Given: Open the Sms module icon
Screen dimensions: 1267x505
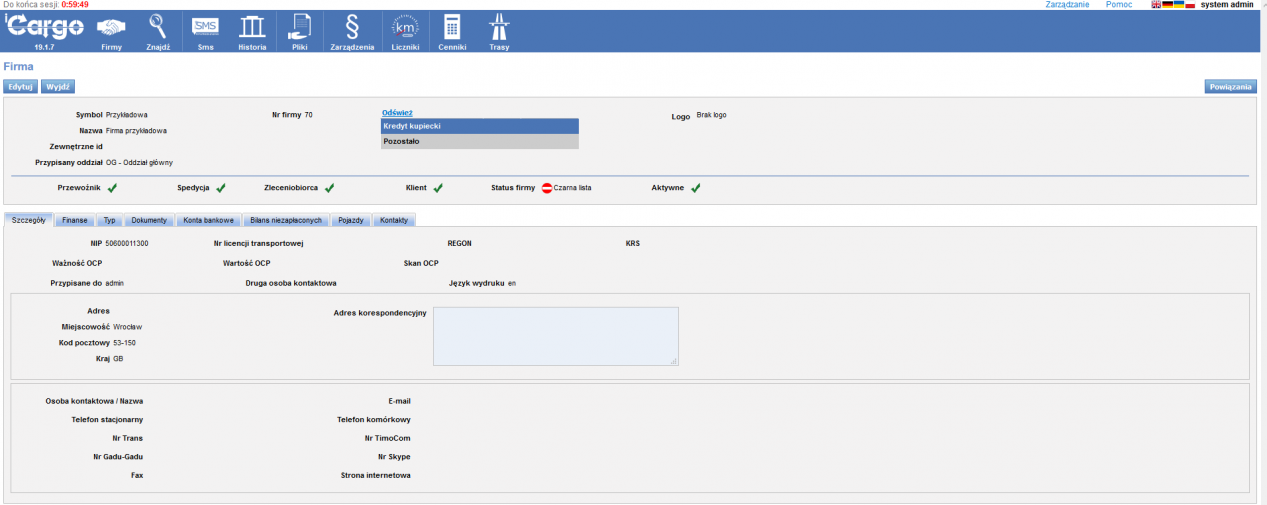Looking at the screenshot, I should pyautogui.click(x=205, y=27).
